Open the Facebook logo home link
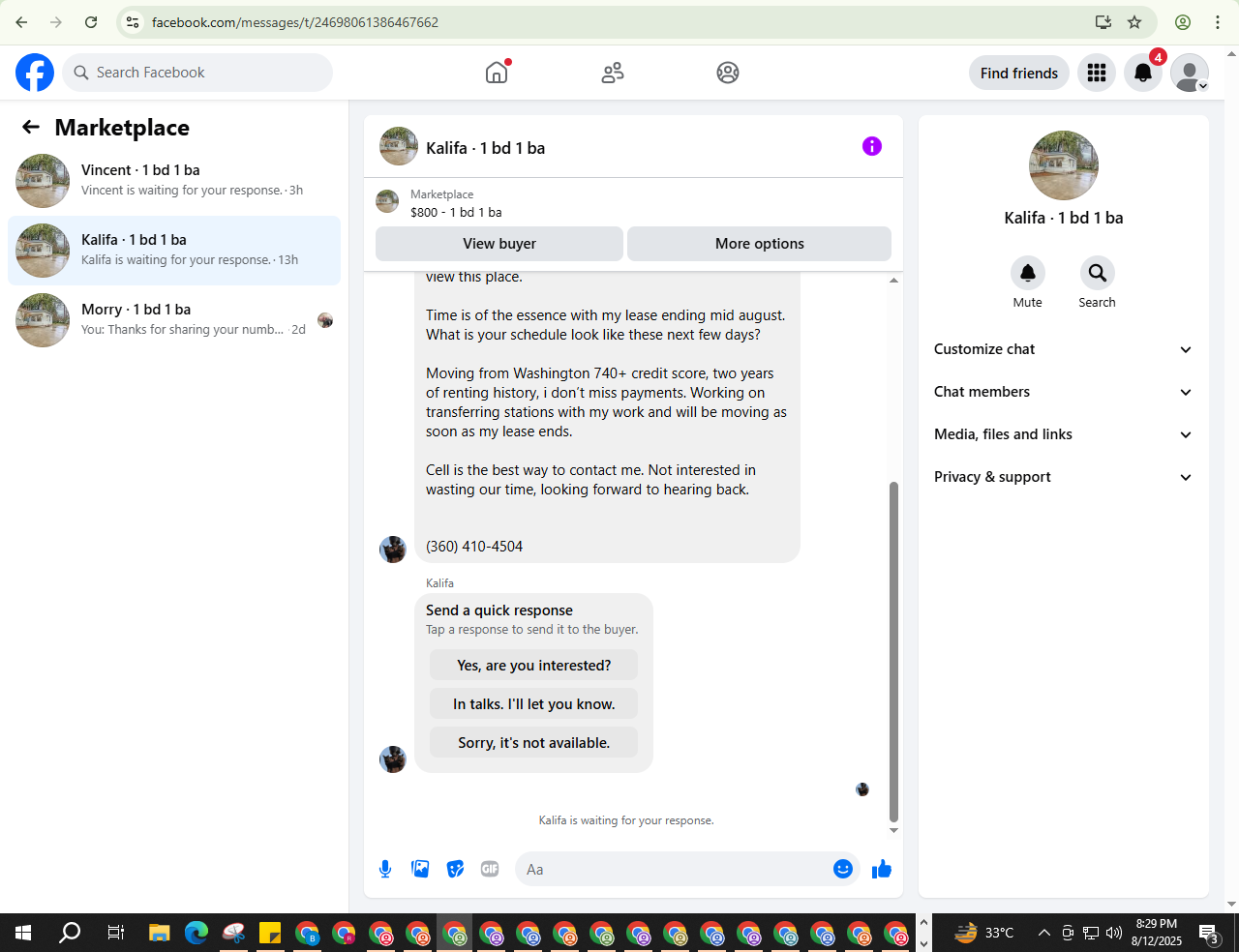The width and height of the screenshot is (1239, 952). click(x=35, y=73)
